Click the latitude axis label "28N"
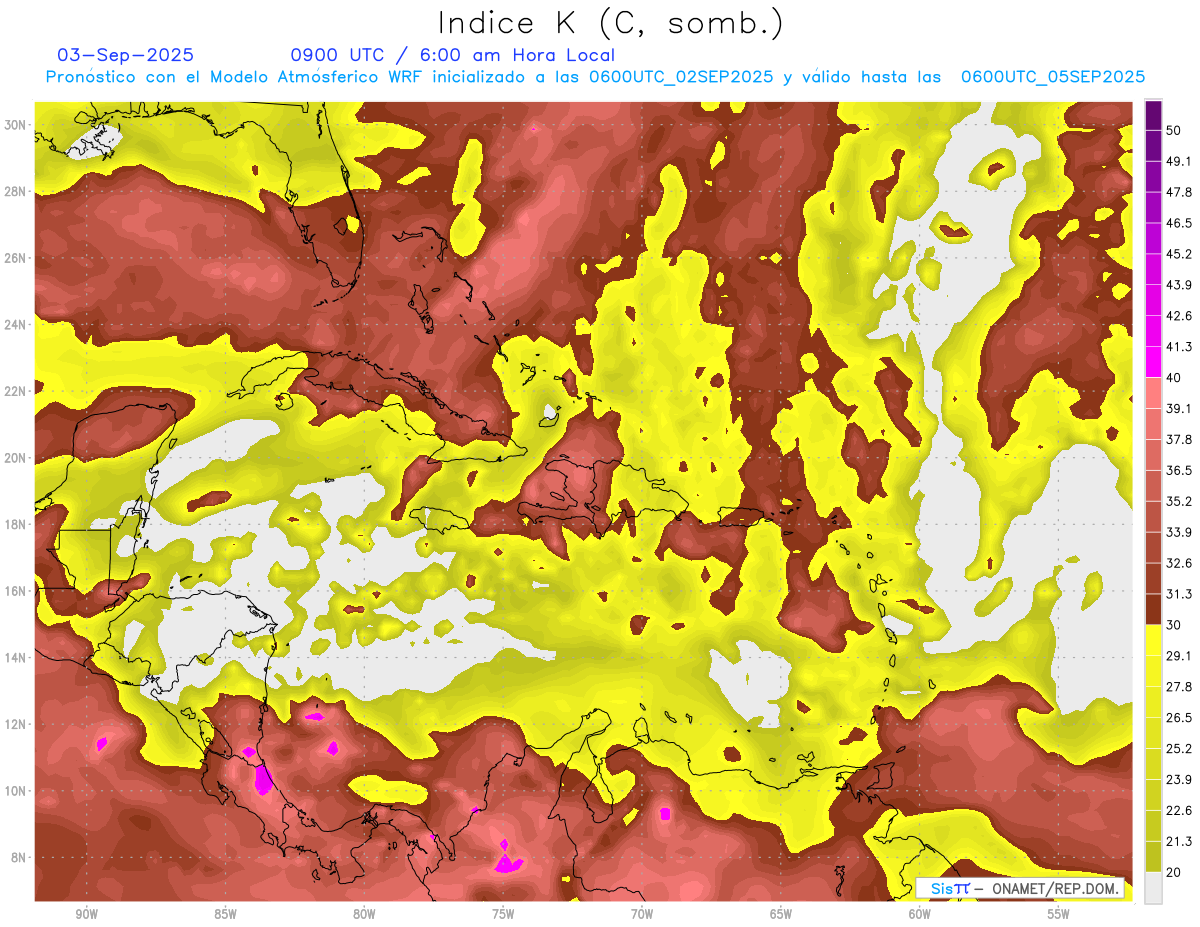The height and width of the screenshot is (927, 1200). click(15, 191)
